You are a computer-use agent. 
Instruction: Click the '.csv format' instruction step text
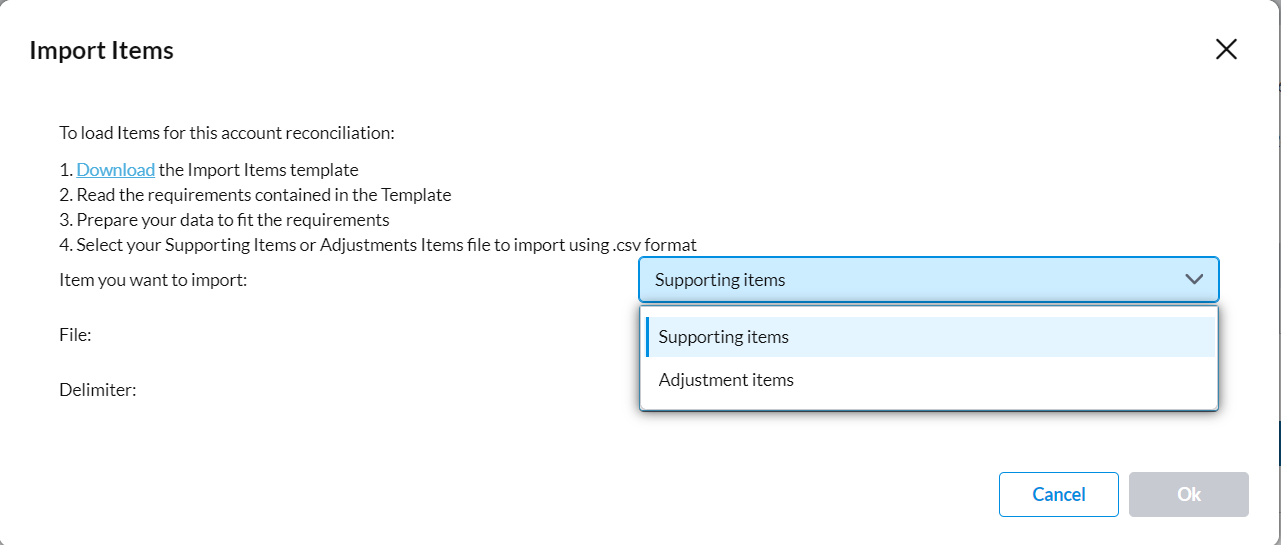pos(378,245)
